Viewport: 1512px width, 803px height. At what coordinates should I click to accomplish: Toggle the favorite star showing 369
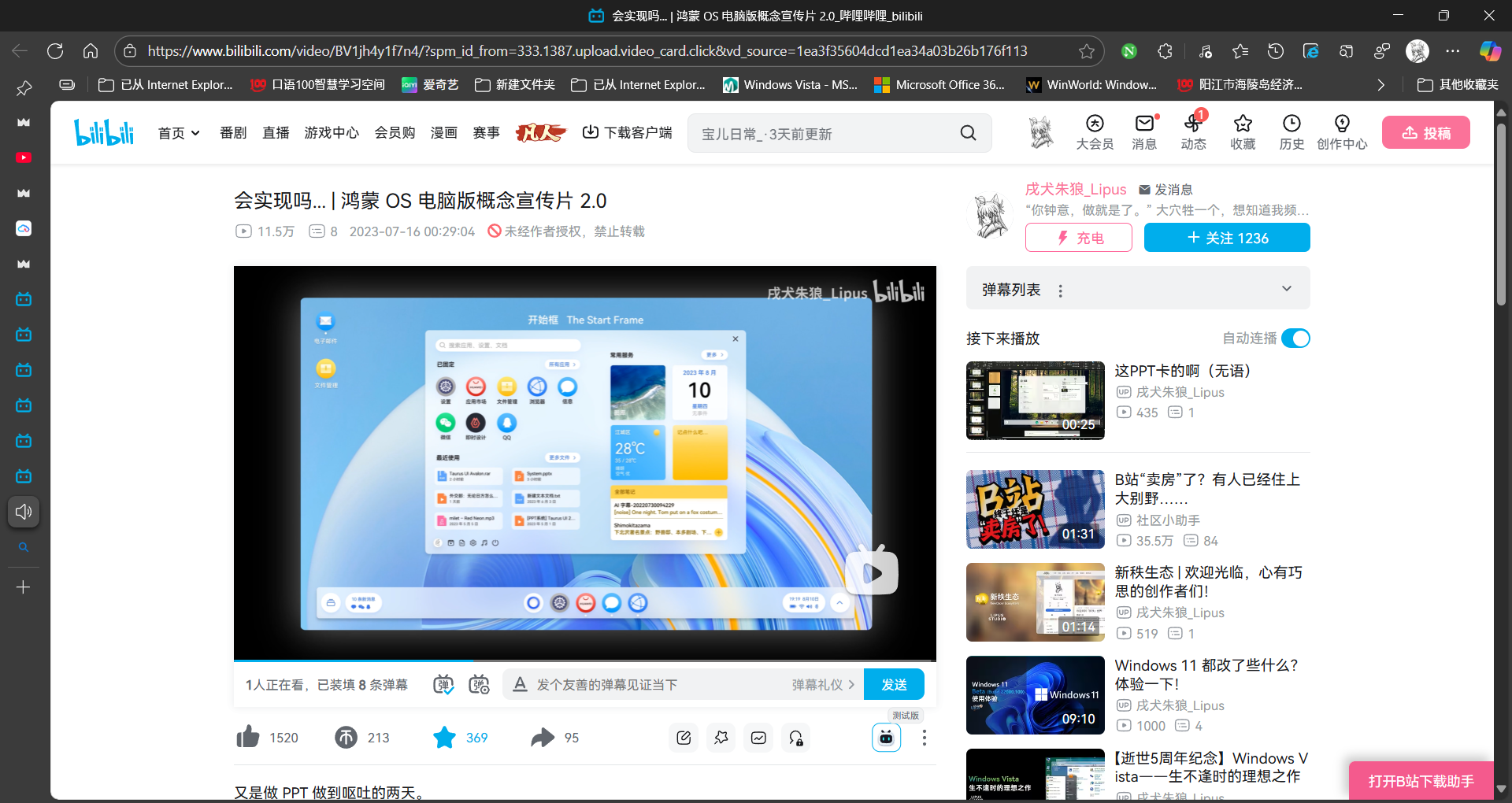click(444, 737)
